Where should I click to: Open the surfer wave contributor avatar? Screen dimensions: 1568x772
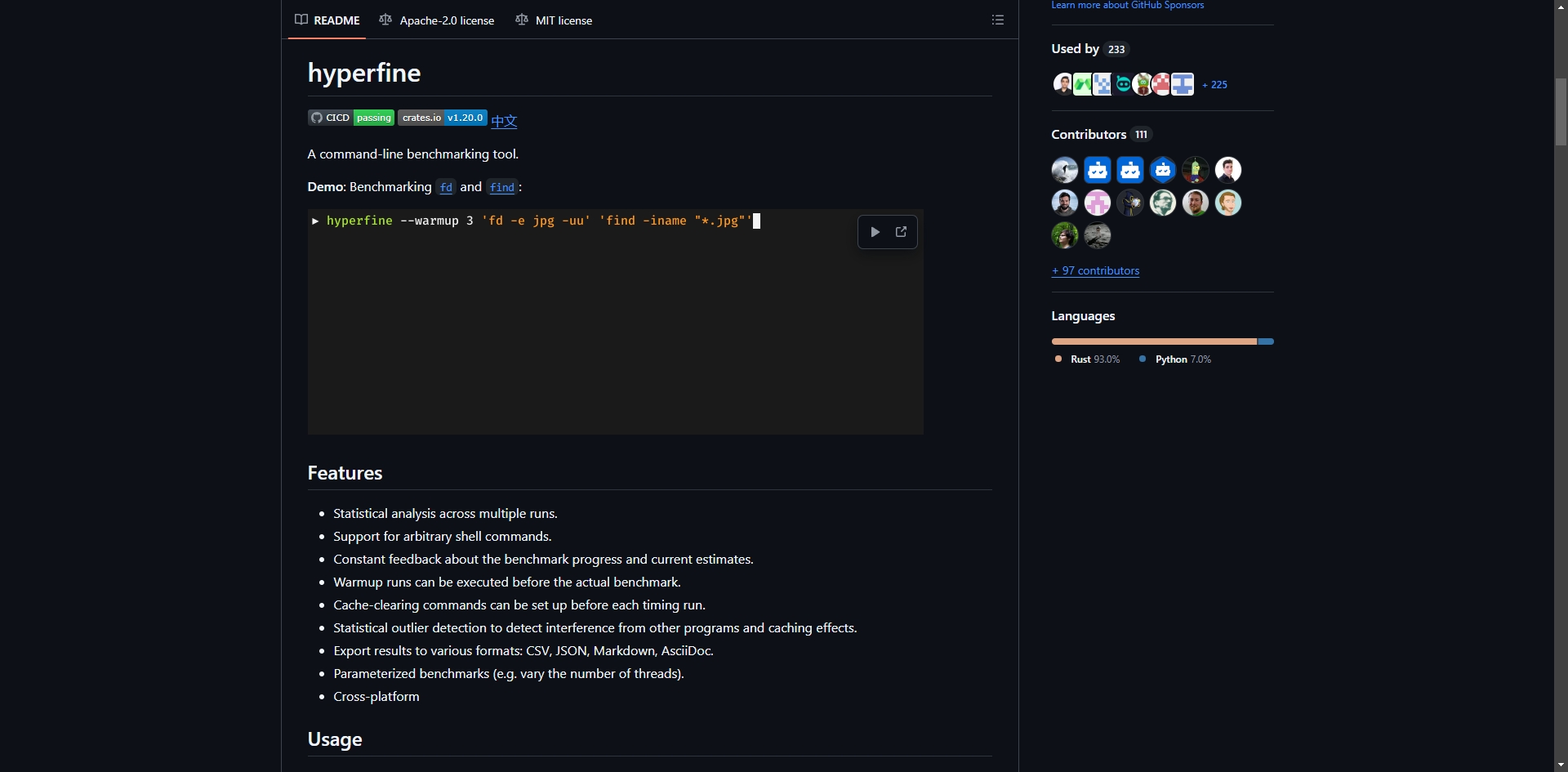[x=1065, y=170]
